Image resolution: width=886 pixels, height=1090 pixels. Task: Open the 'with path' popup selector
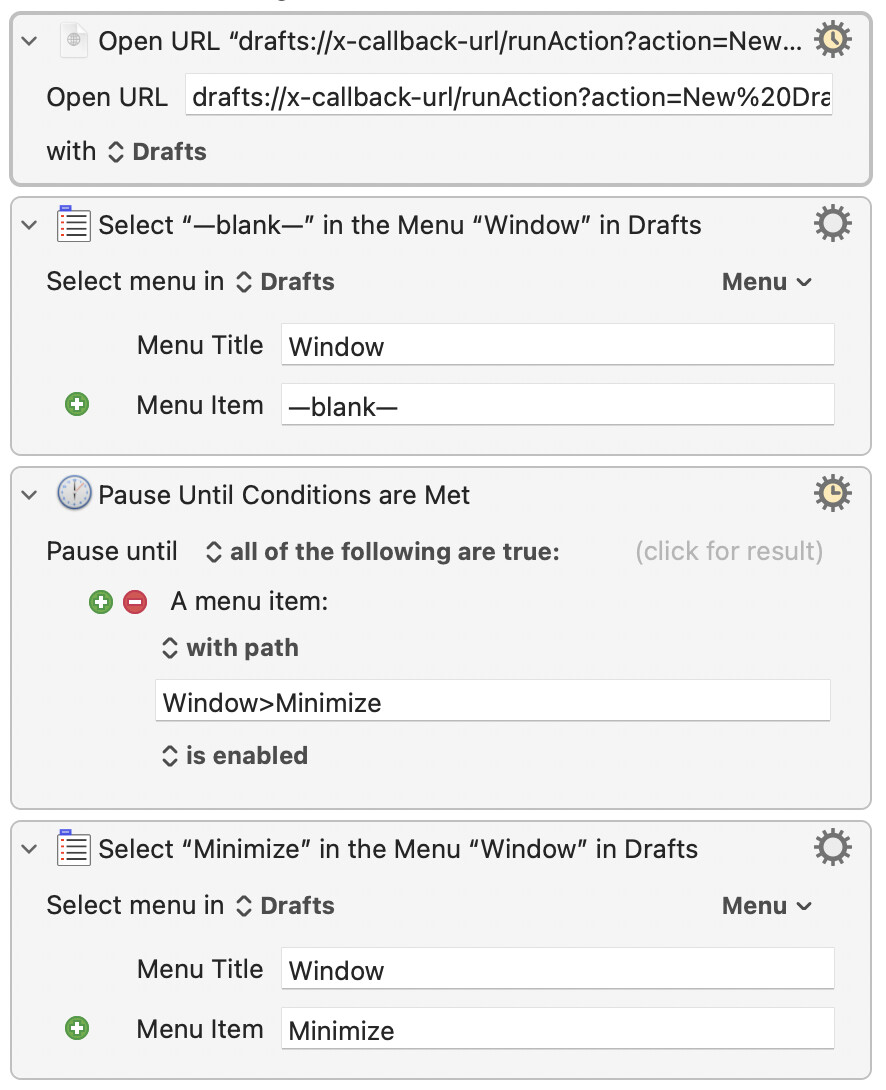point(230,648)
